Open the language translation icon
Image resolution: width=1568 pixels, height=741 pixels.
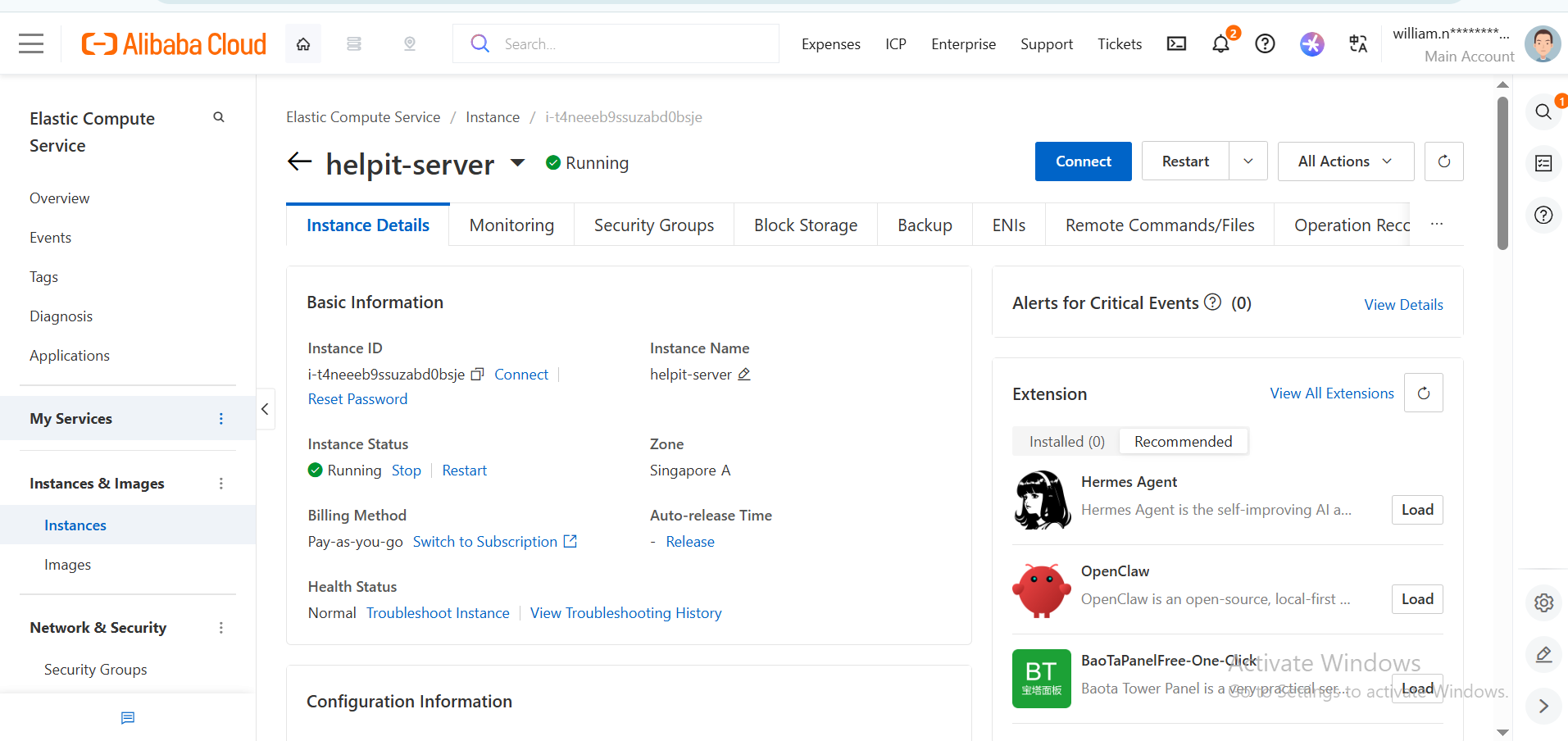[x=1358, y=43]
